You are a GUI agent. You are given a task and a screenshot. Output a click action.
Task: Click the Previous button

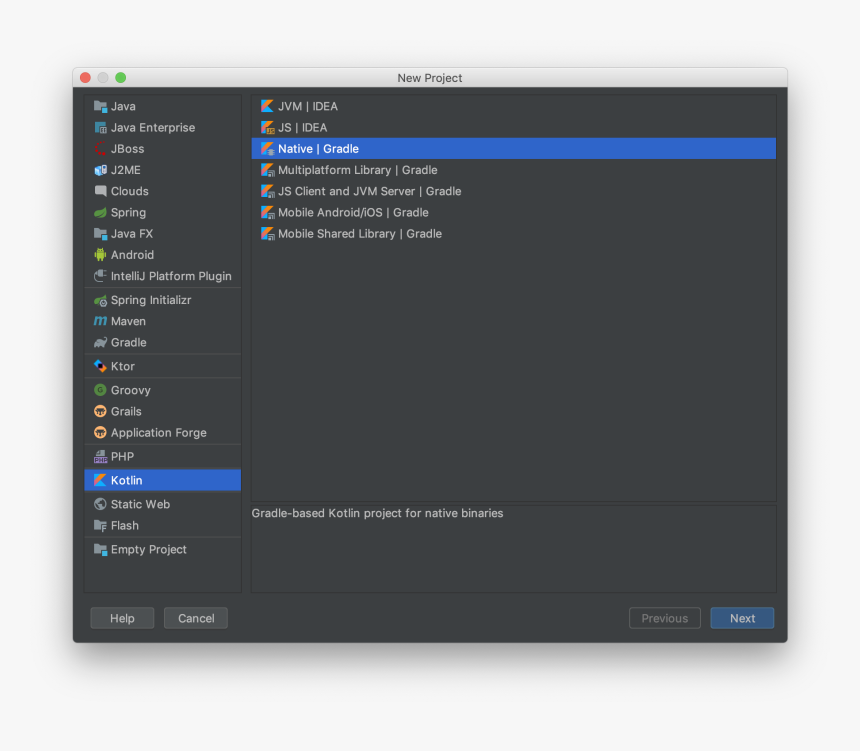coord(665,618)
